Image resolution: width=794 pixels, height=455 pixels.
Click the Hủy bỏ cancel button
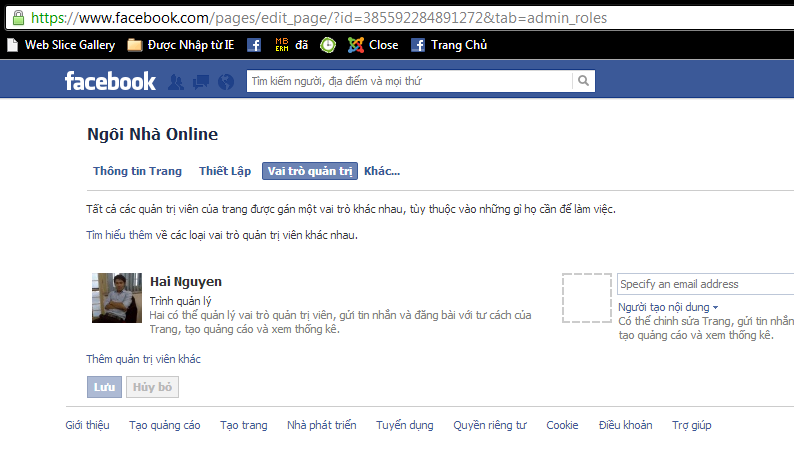(x=152, y=387)
